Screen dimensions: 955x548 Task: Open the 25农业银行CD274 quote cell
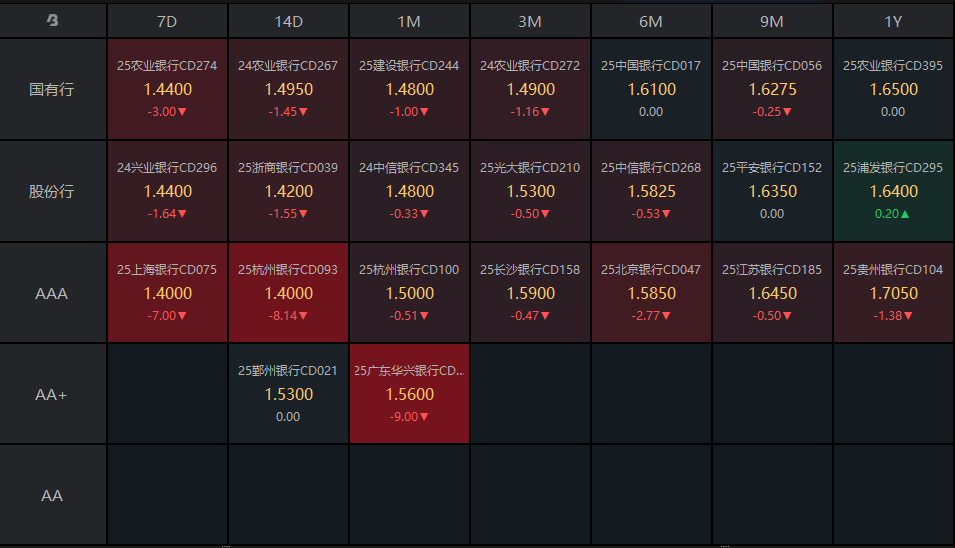(167, 89)
